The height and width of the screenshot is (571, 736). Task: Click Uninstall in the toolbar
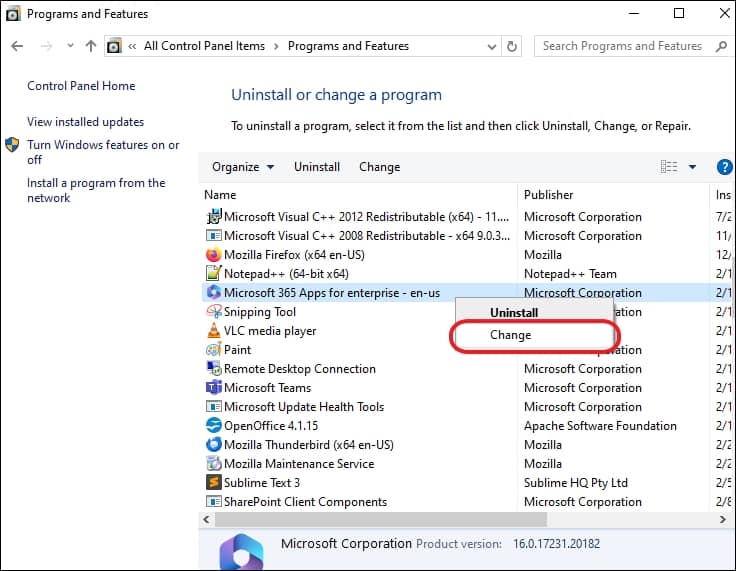tap(317, 167)
